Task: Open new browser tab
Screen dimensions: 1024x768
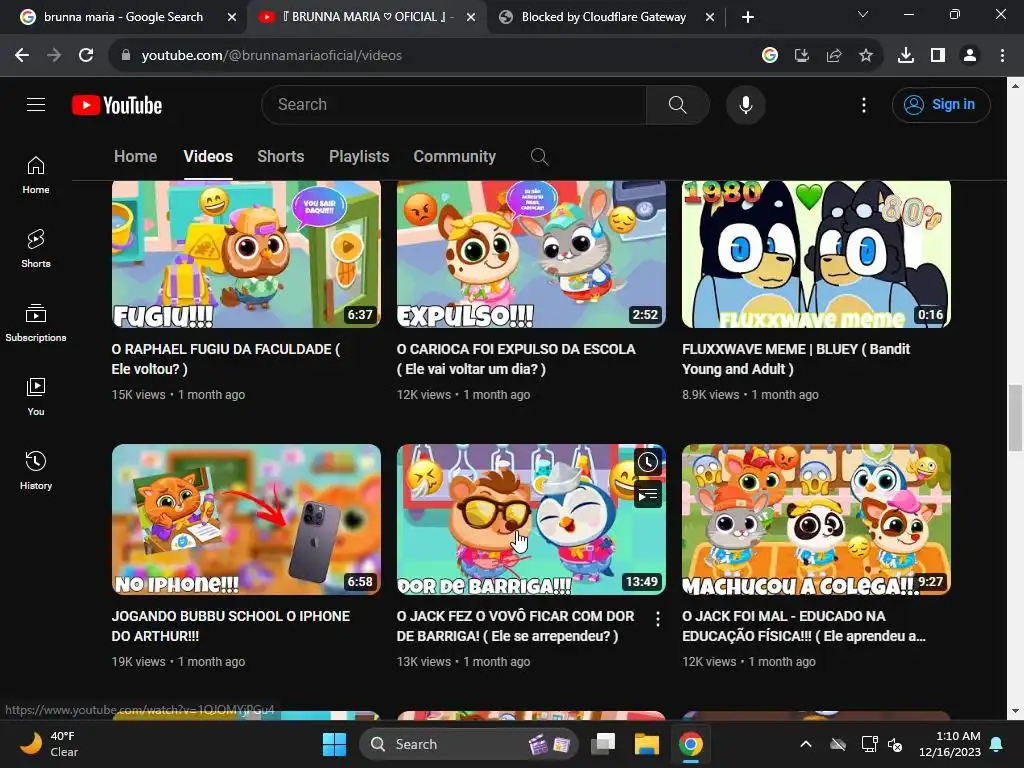Action: coord(748,17)
